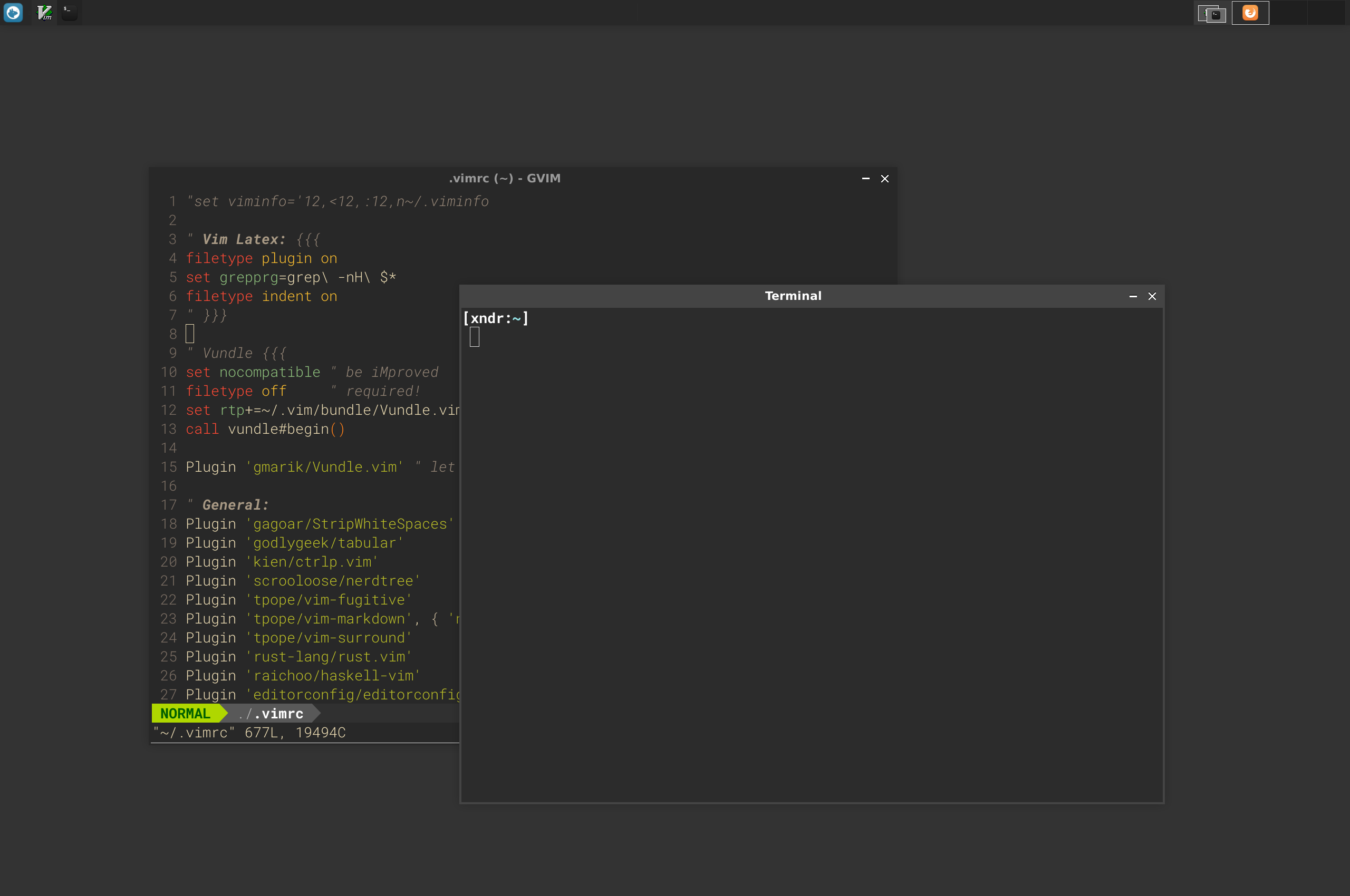This screenshot has height=896, width=1350.
Task: Click the .vimrc GVIM title bar
Action: point(504,178)
